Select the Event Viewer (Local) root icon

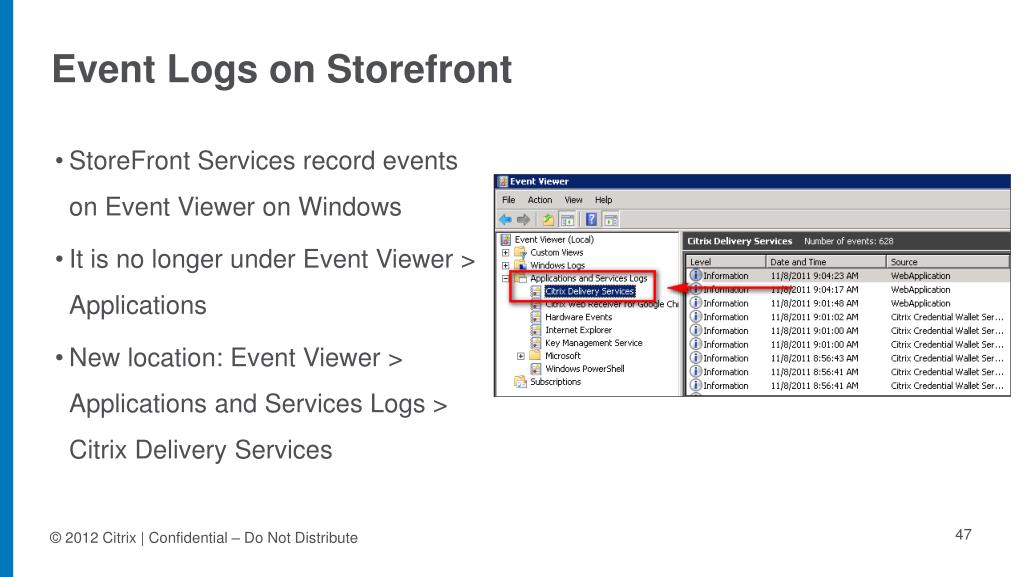[506, 240]
